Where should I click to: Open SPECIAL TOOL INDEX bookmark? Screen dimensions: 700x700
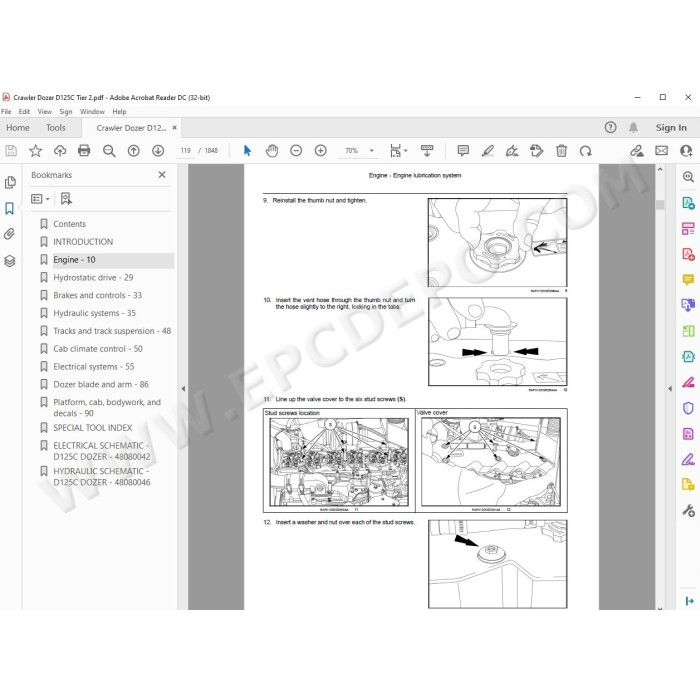92,428
